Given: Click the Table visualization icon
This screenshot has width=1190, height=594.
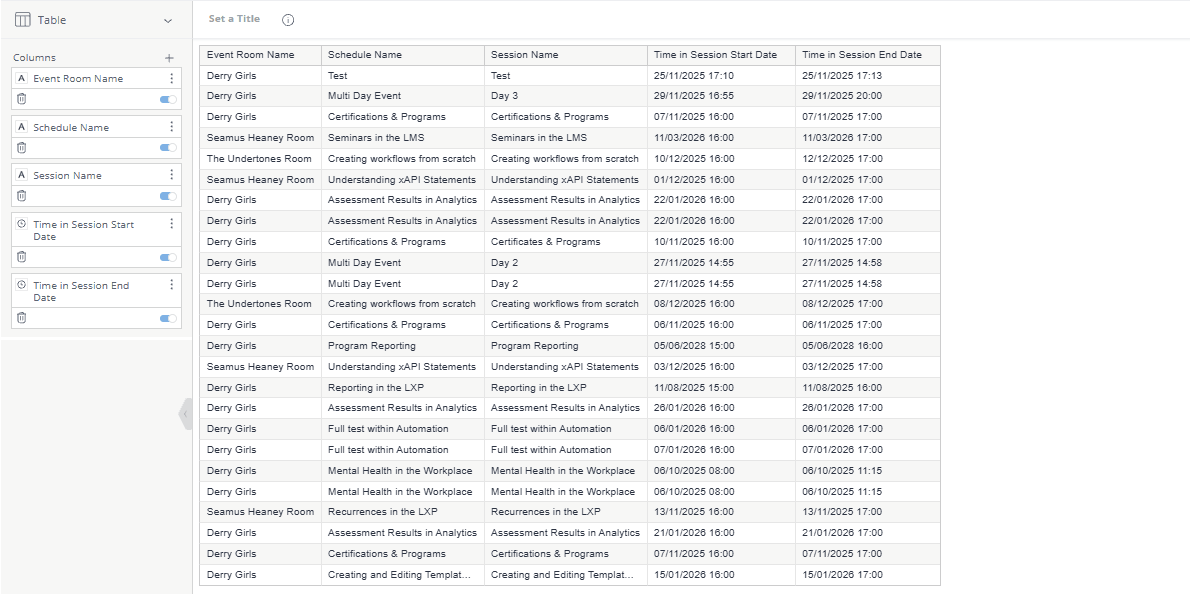Looking at the screenshot, I should (x=22, y=20).
